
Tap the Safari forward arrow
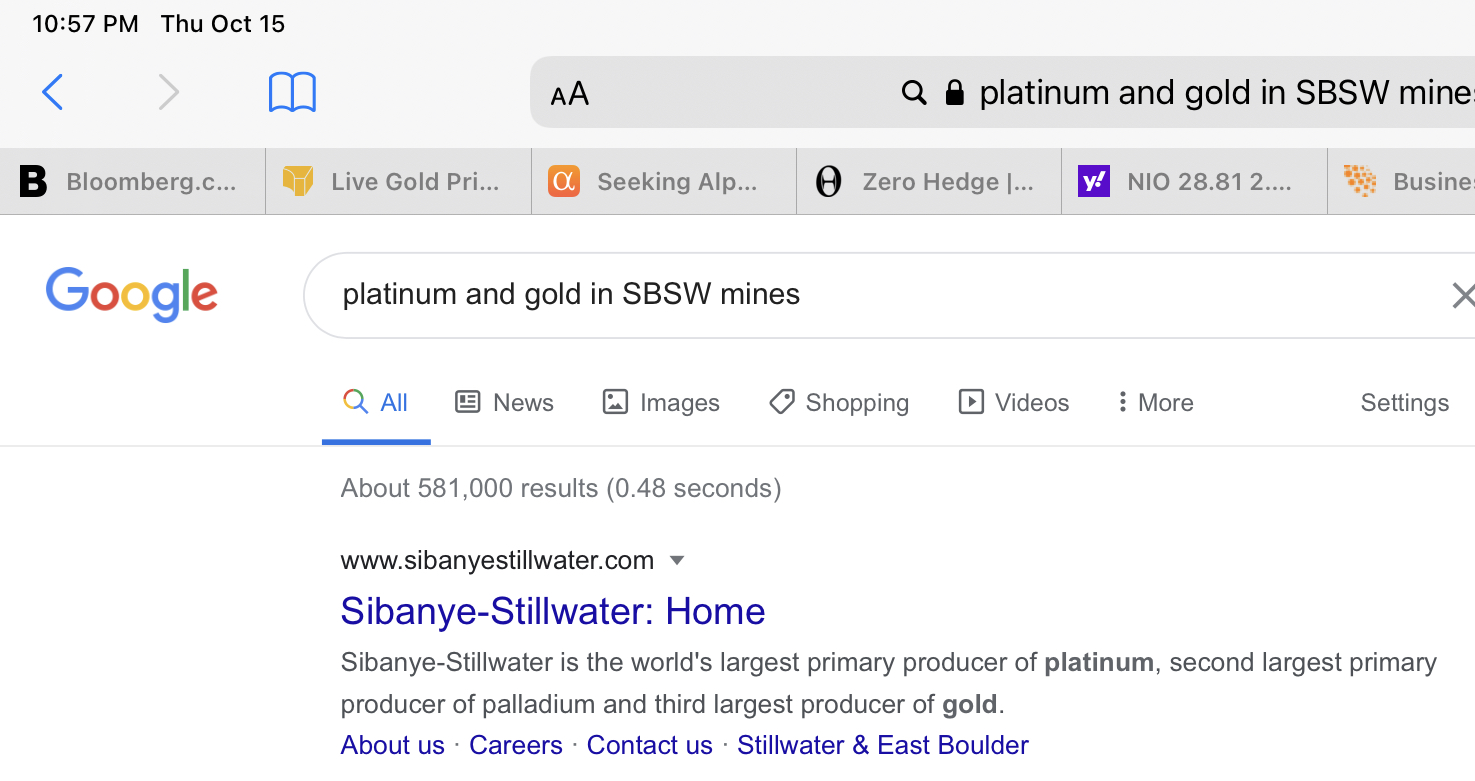click(x=169, y=92)
